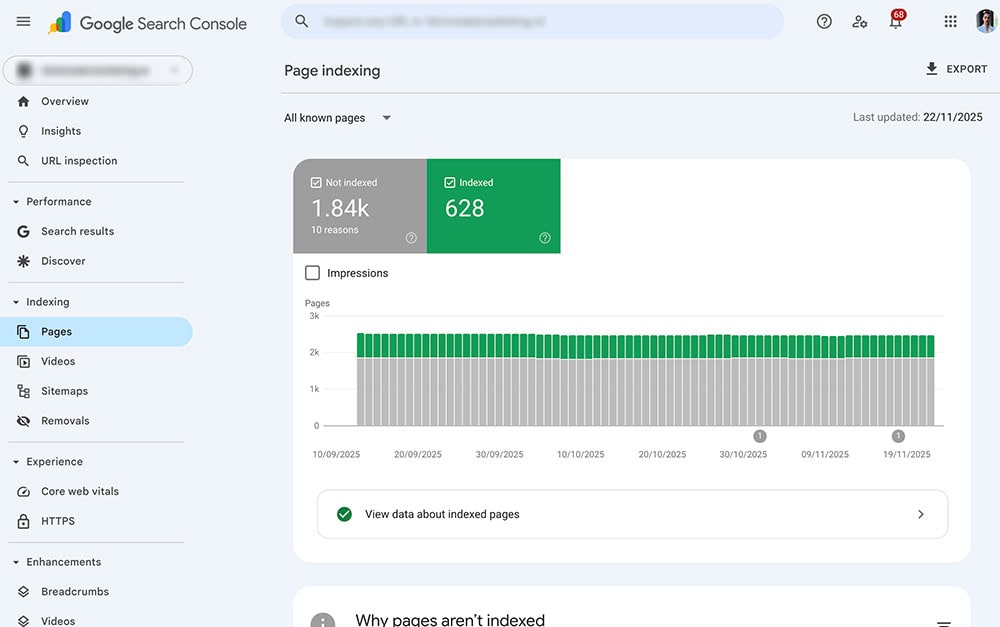Open the URL inspection tool

pyautogui.click(x=79, y=160)
